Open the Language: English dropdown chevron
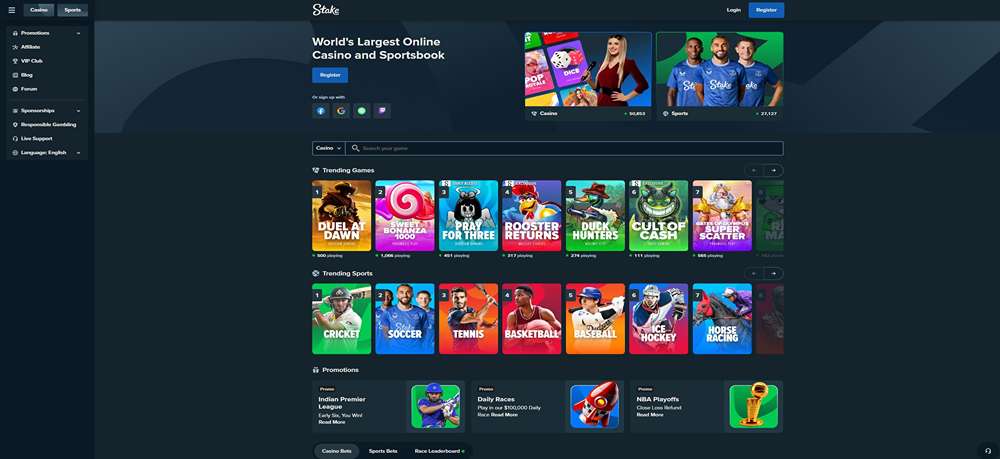1000x459 pixels. point(78,153)
